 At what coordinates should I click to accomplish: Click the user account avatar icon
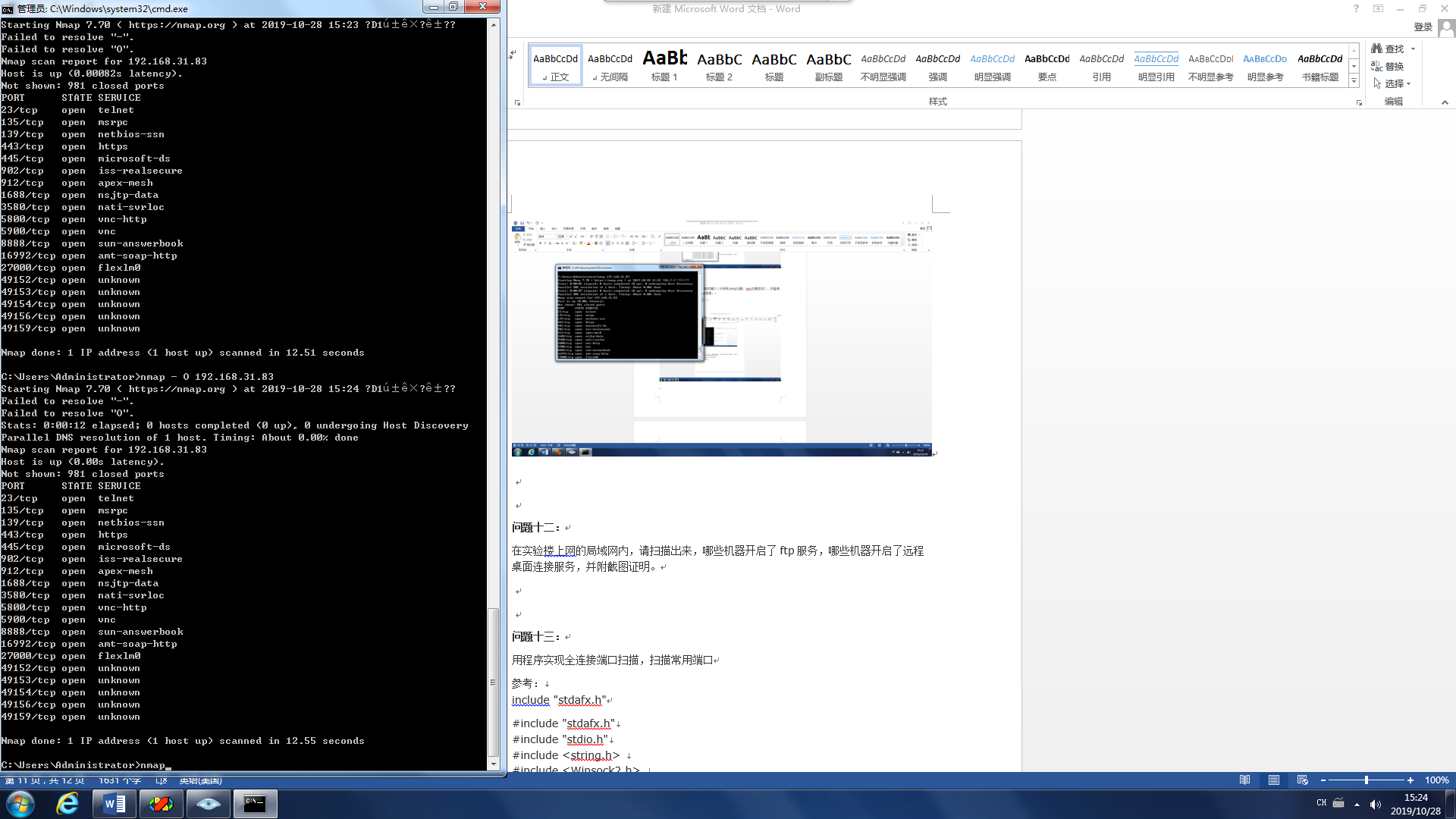click(x=1446, y=28)
